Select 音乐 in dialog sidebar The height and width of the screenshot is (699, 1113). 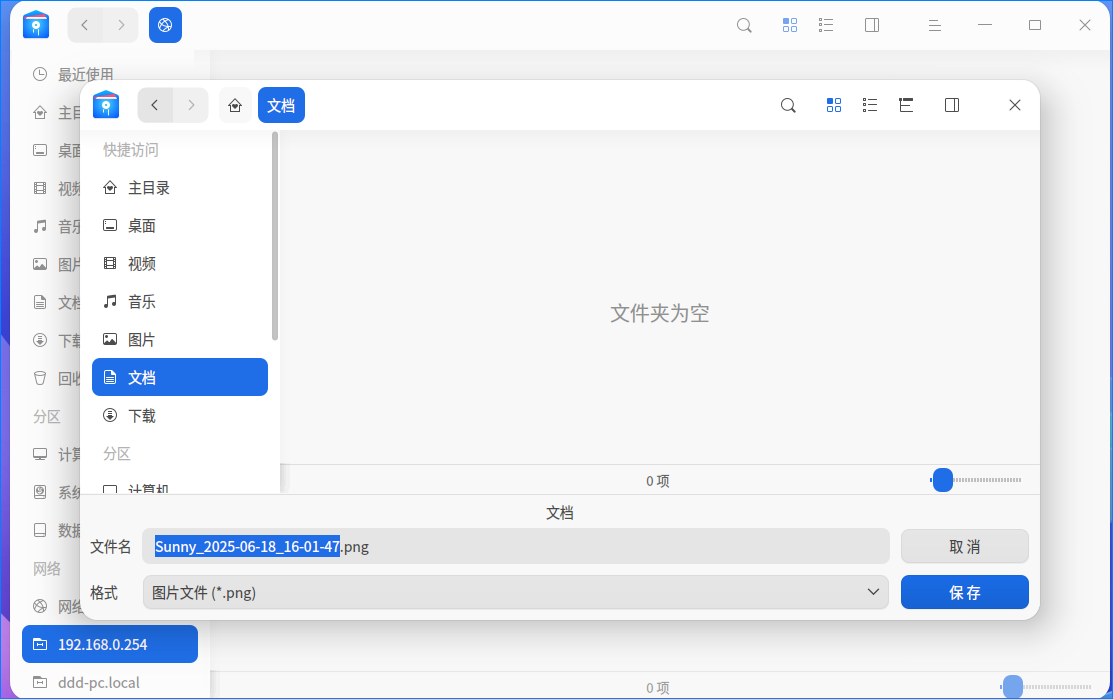(x=180, y=302)
